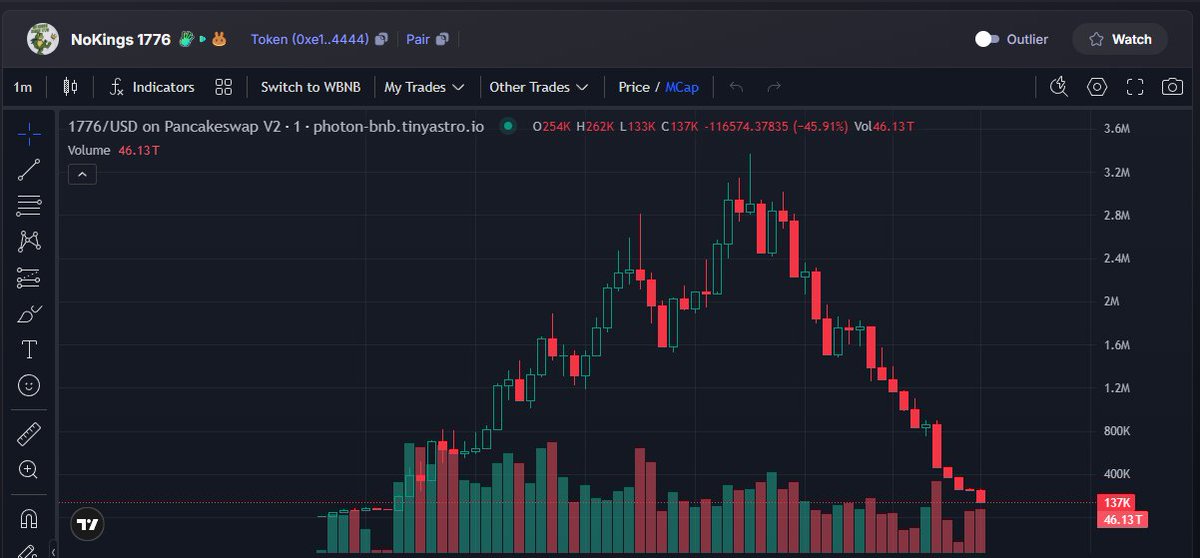Open the Fibonacci retracement tool
This screenshot has width=1200, height=558.
(x=29, y=206)
